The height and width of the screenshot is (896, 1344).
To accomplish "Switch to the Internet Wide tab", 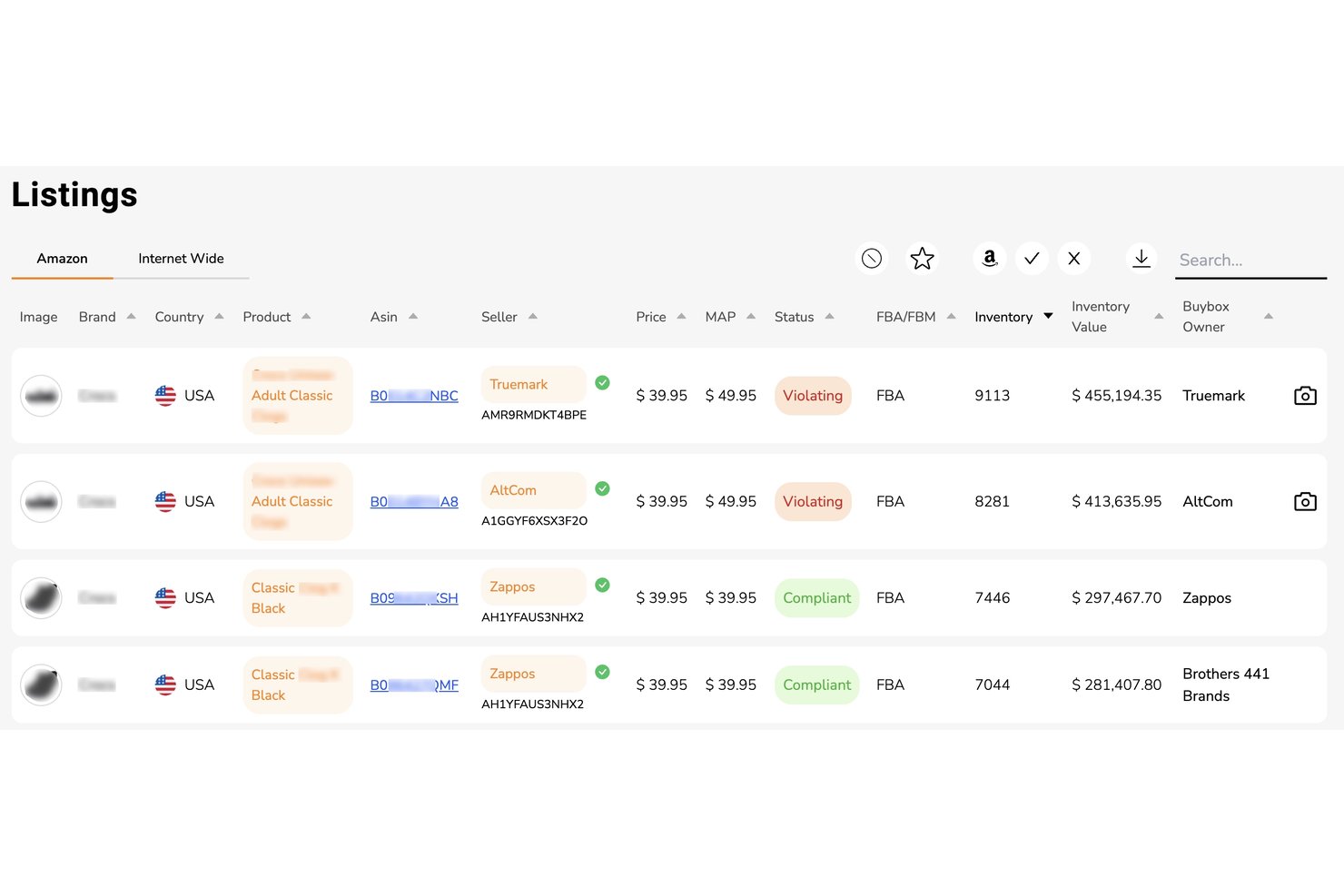I will pos(181,259).
